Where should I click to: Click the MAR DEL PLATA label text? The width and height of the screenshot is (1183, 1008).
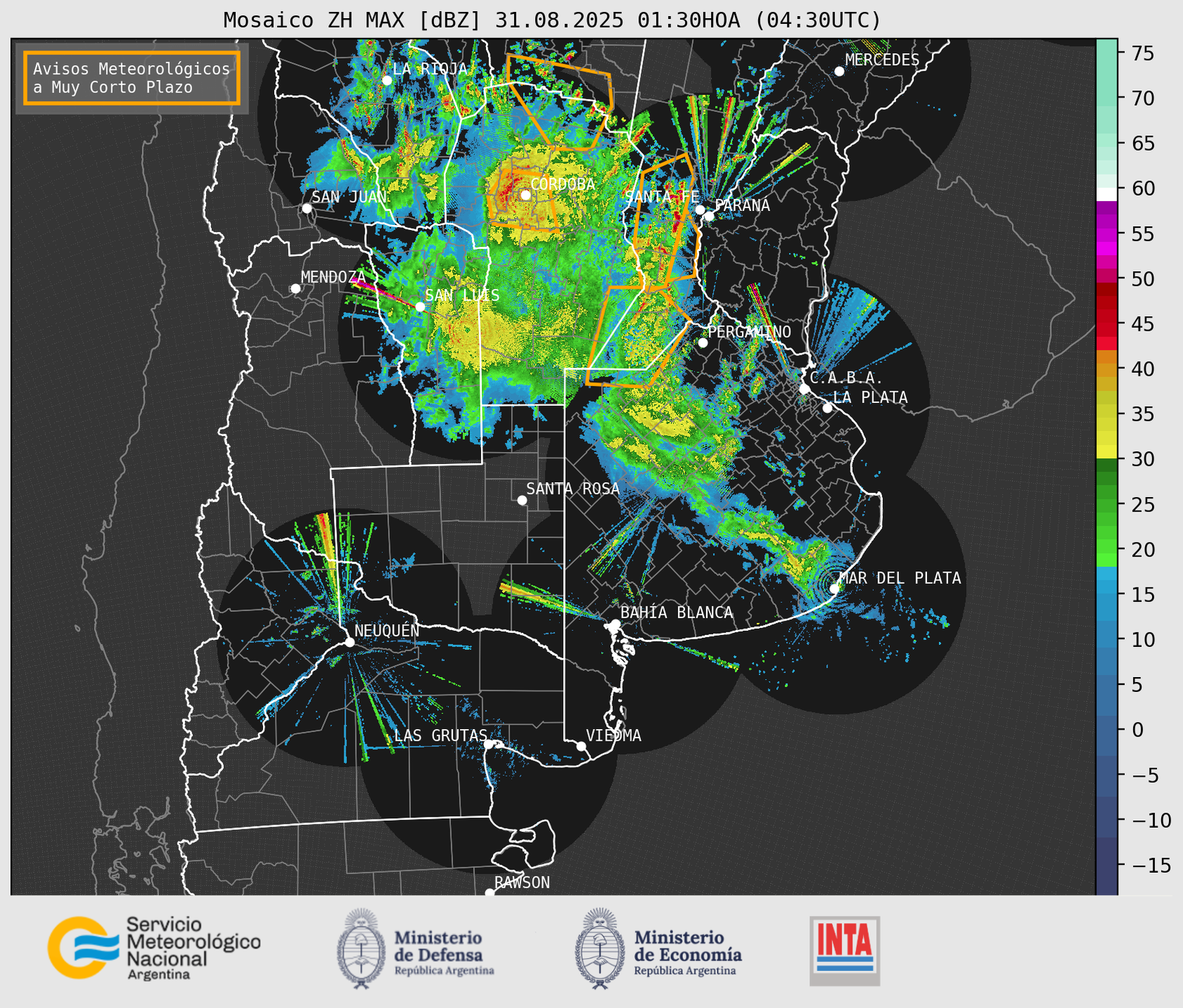coord(900,578)
